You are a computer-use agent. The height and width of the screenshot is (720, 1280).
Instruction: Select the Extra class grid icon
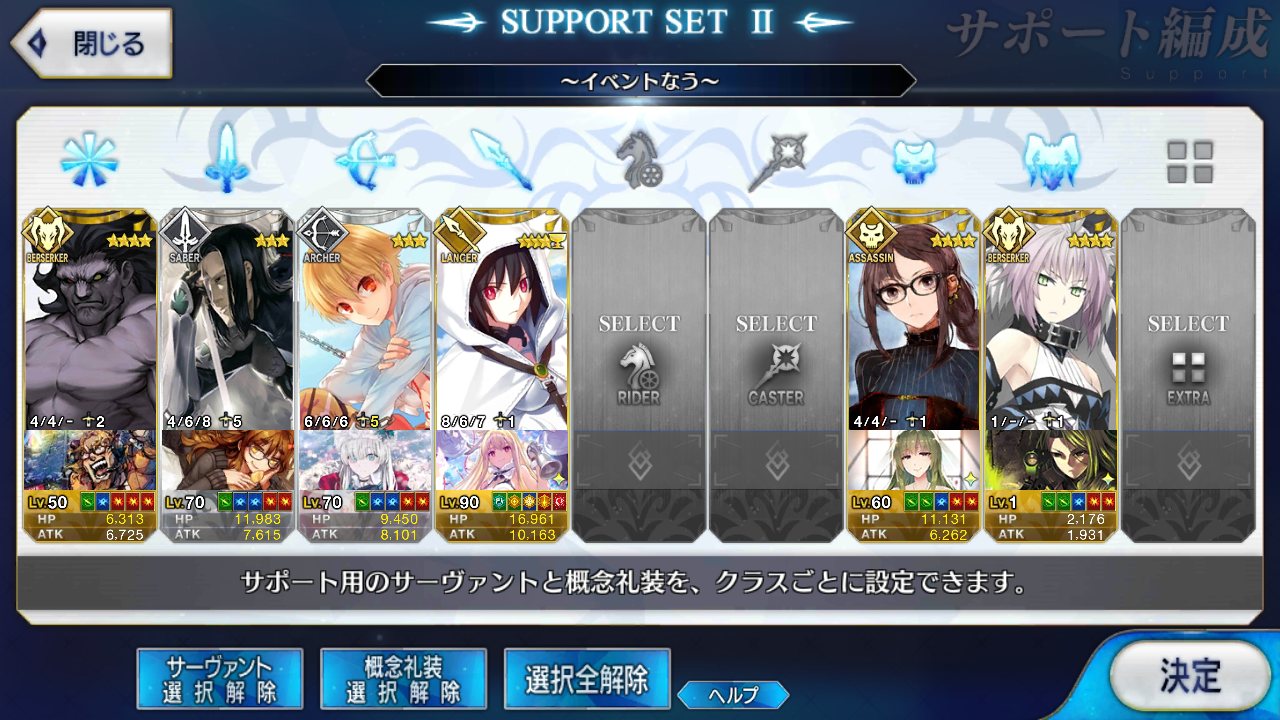(x=1189, y=161)
